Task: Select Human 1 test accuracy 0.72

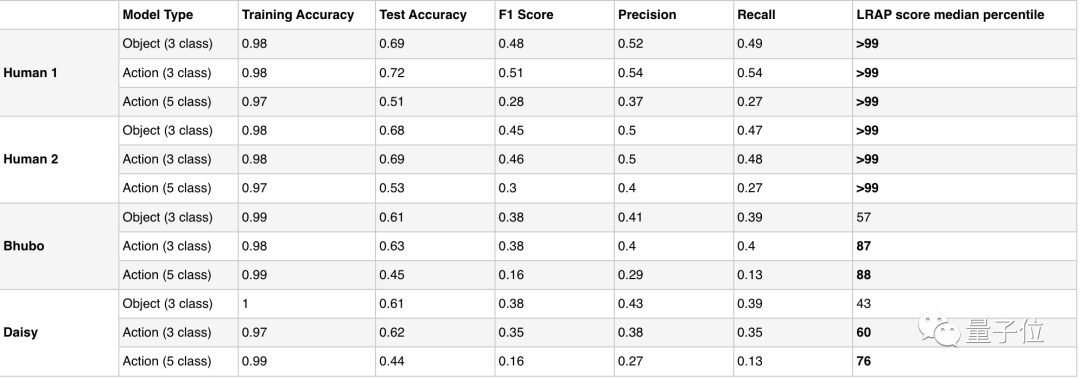Action: point(391,72)
